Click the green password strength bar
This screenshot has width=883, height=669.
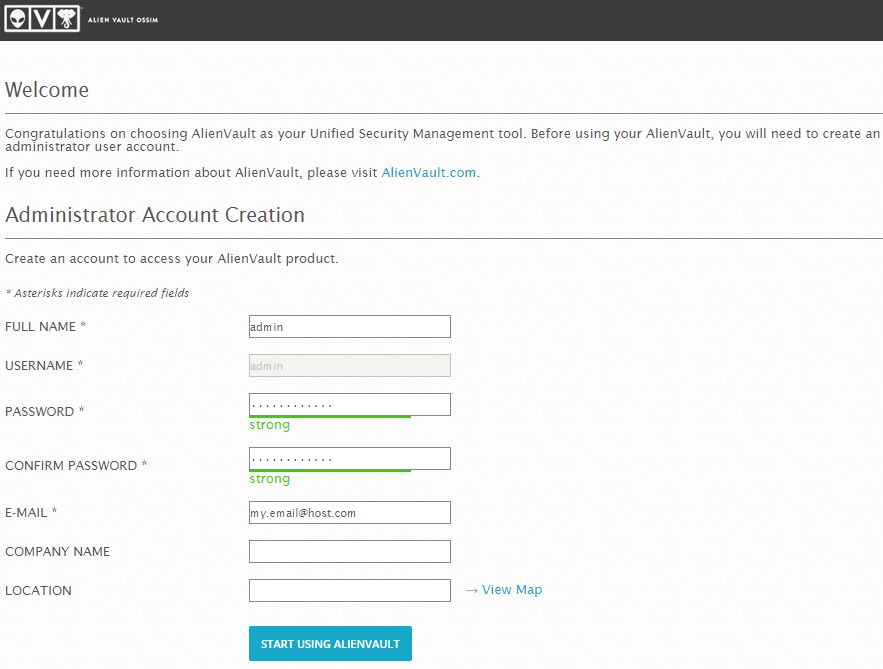[x=330, y=417]
